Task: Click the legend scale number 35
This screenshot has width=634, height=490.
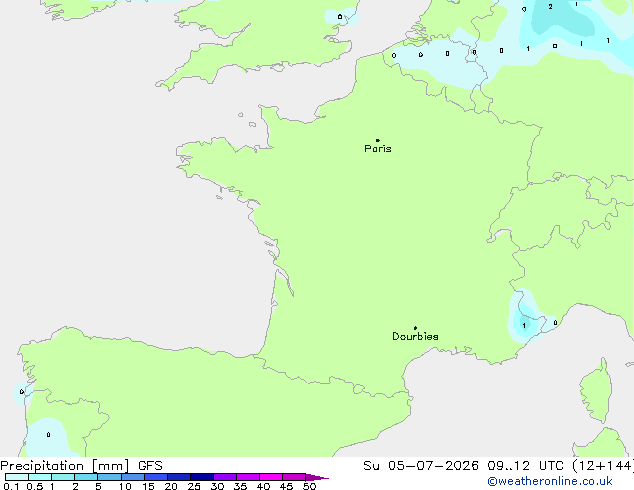Action: point(240,486)
